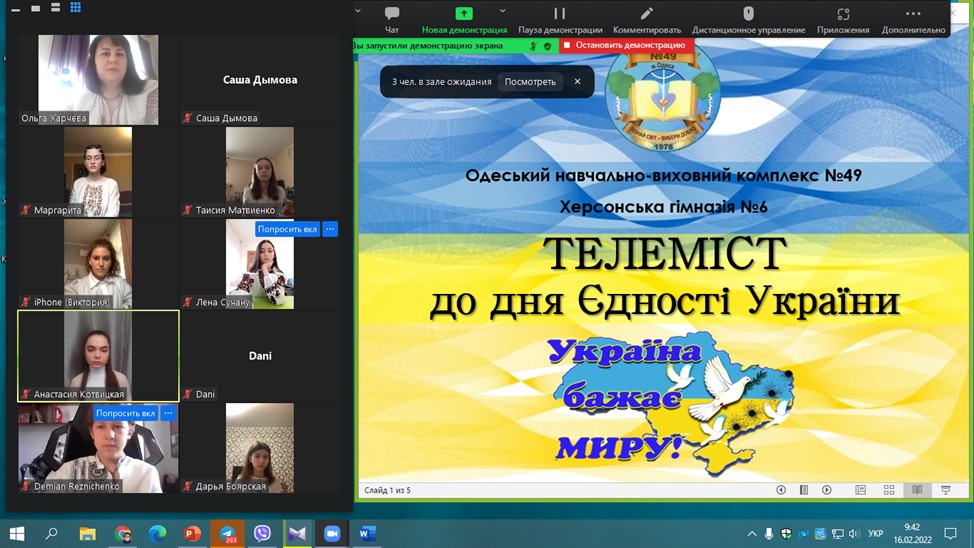Open the Комментировать annotation tool
The width and height of the screenshot is (974, 548).
pyautogui.click(x=647, y=18)
